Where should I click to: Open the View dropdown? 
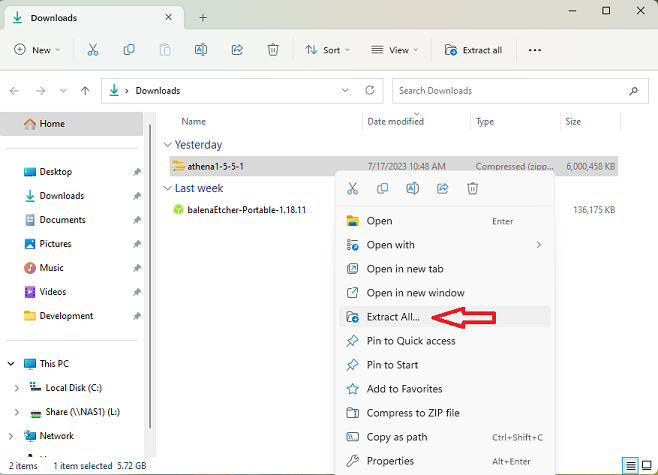click(x=390, y=50)
